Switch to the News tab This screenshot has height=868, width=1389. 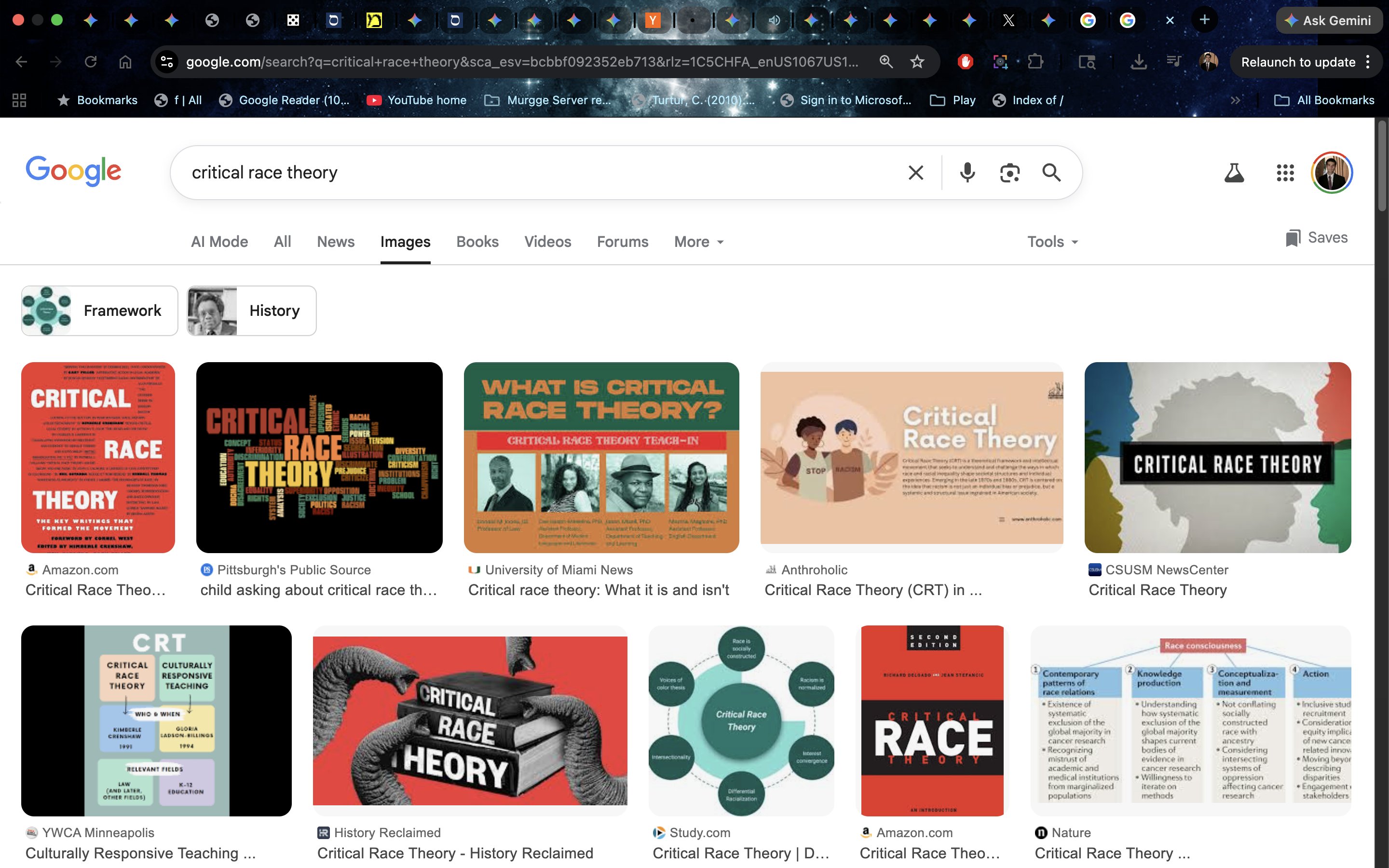(x=335, y=242)
